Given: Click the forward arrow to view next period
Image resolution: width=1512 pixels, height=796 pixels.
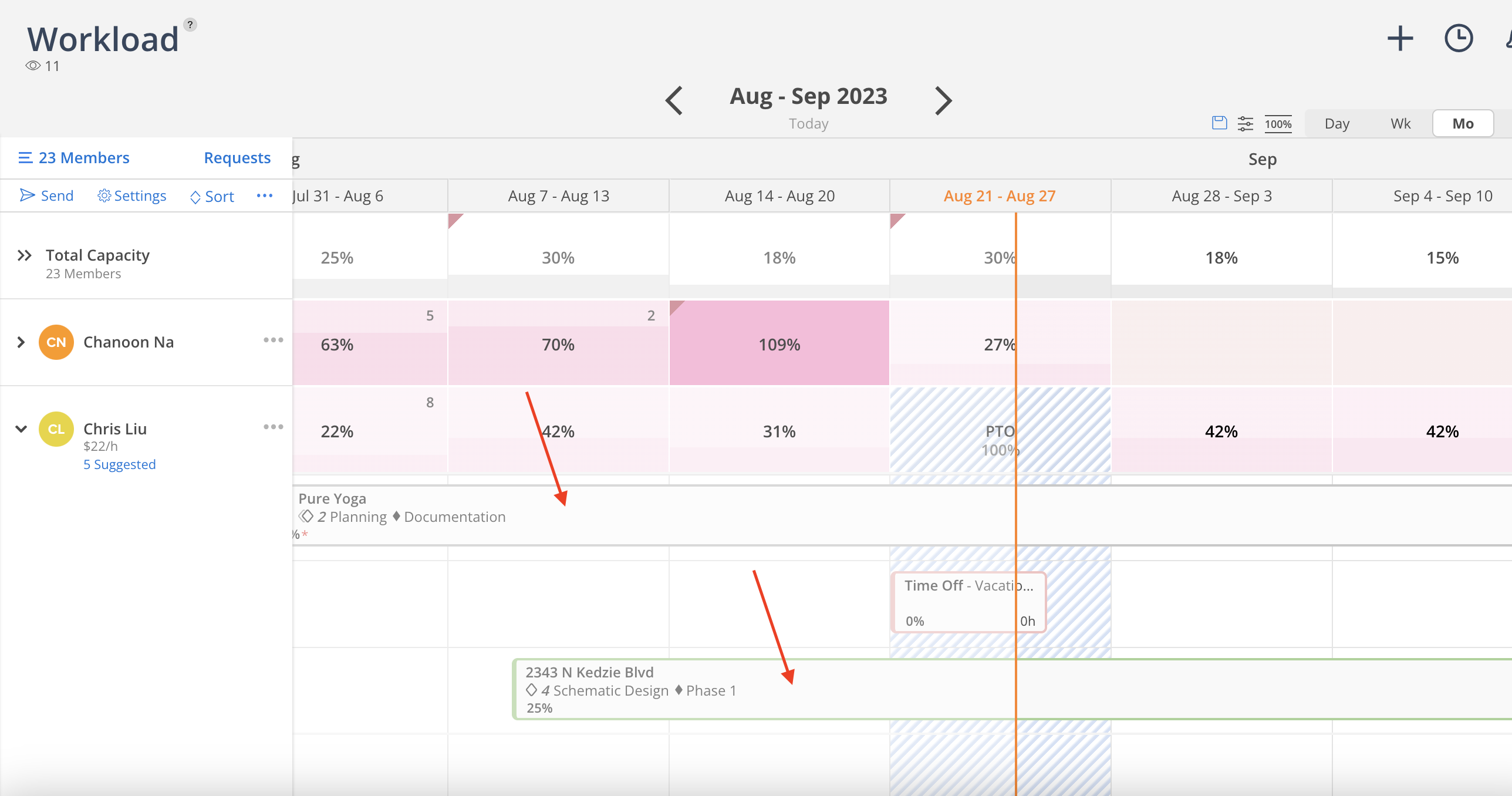Looking at the screenshot, I should coord(943,100).
